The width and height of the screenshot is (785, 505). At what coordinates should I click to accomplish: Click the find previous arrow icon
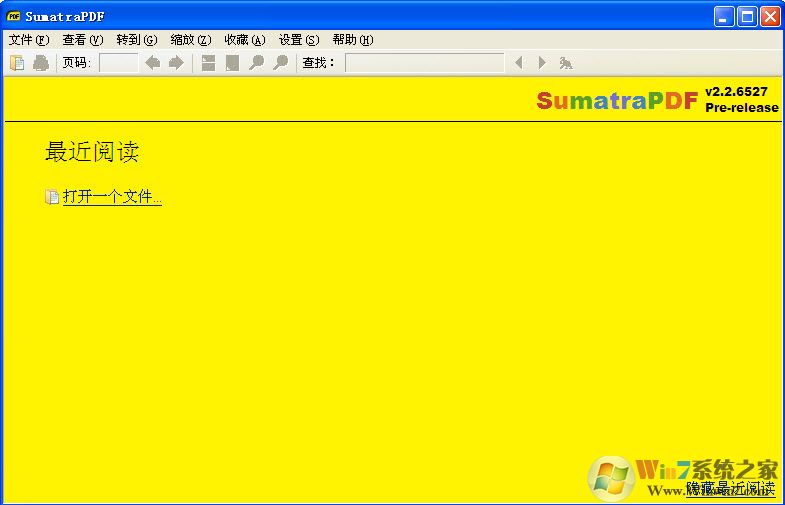[519, 63]
